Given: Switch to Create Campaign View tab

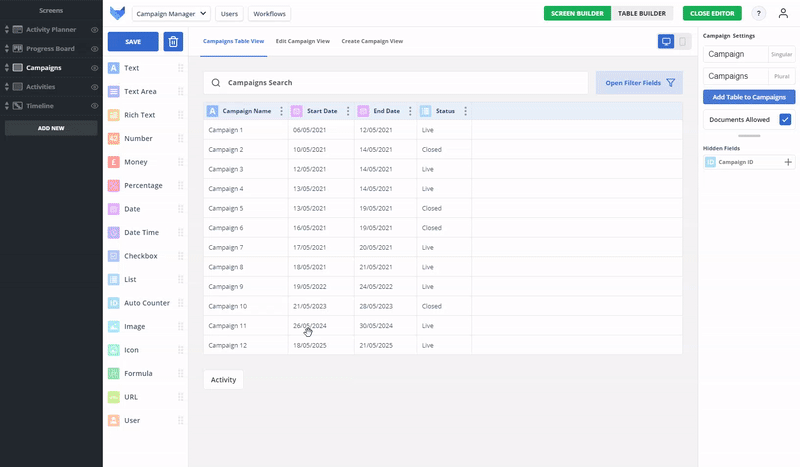Looking at the screenshot, I should pos(372,41).
